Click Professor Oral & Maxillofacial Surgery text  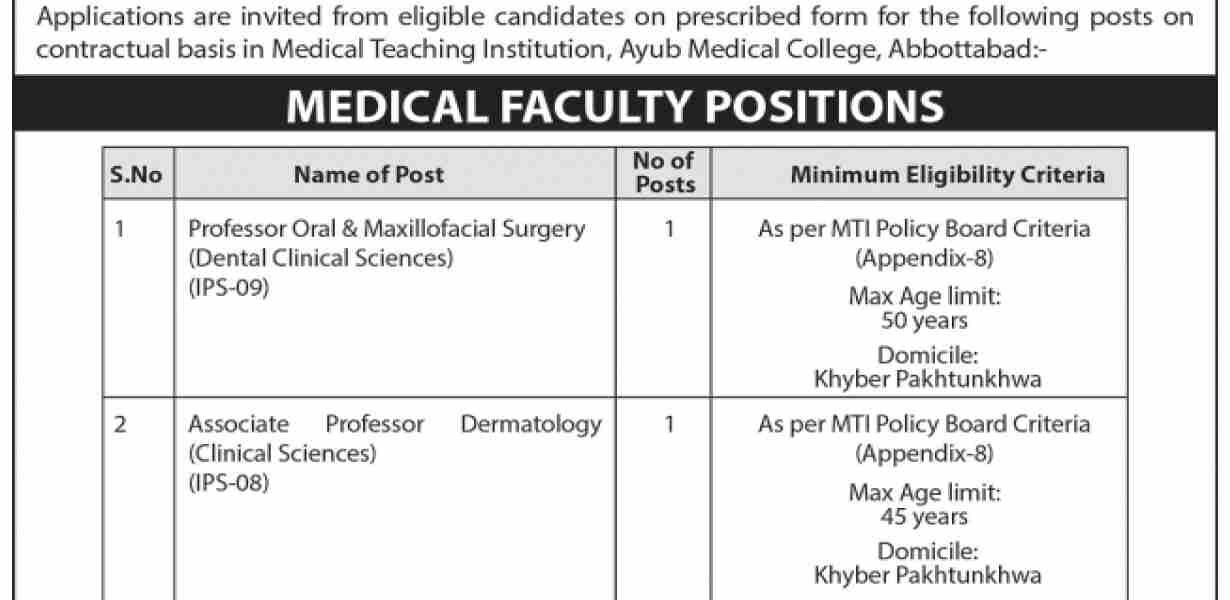387,229
